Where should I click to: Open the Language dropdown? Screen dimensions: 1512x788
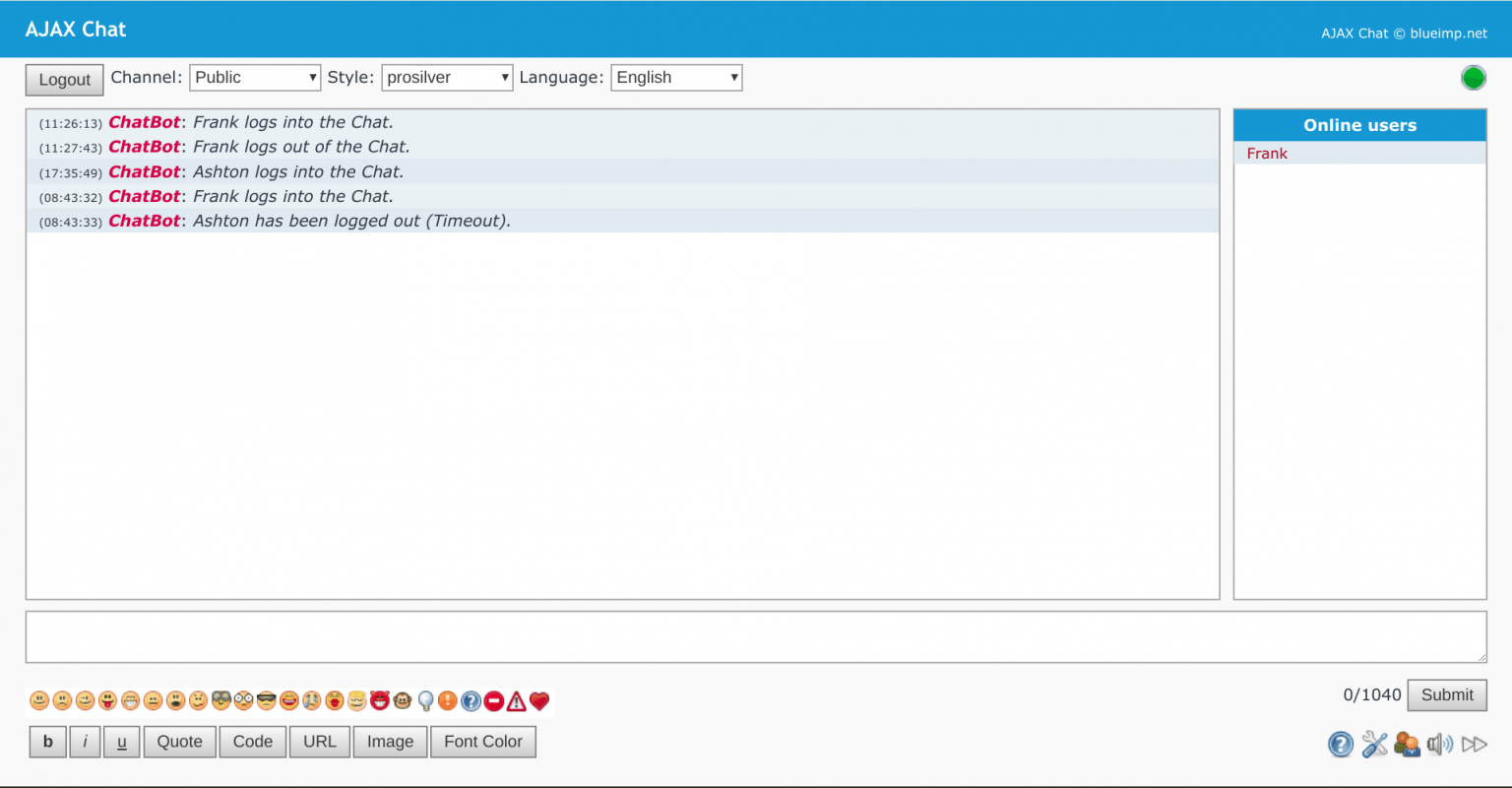click(x=676, y=78)
